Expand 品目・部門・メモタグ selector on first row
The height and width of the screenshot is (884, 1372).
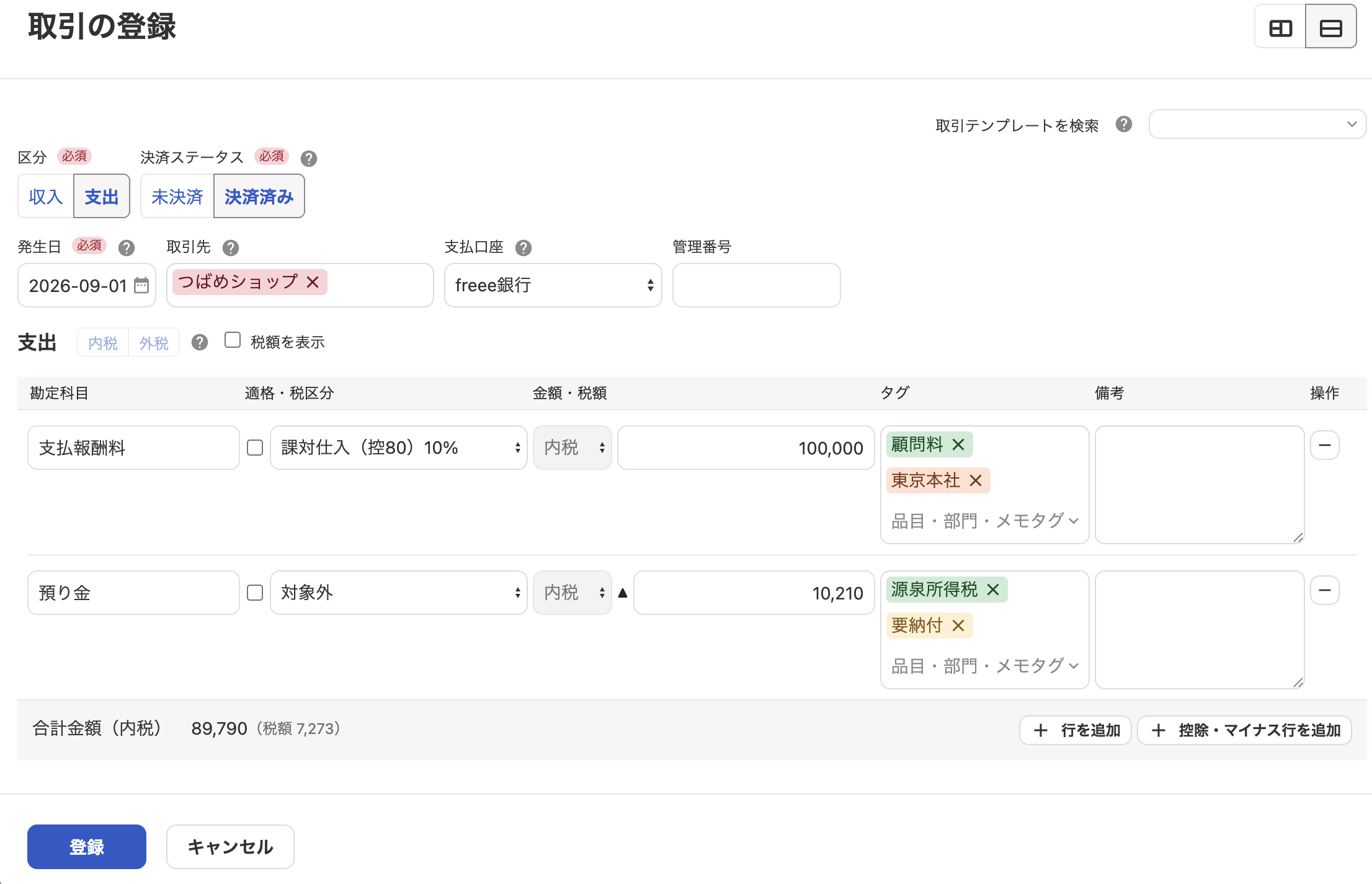(985, 521)
